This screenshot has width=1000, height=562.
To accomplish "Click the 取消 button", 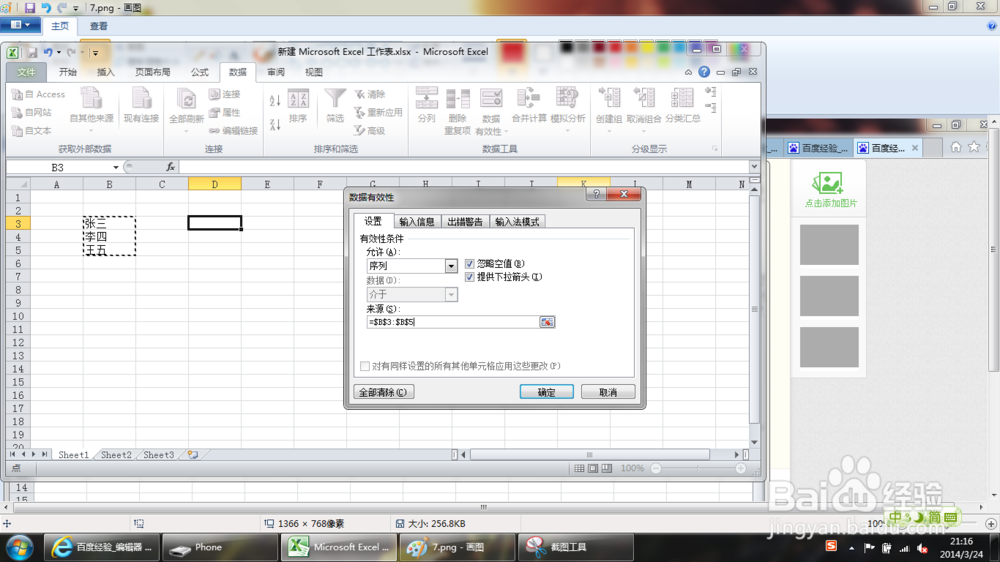I will coord(608,392).
